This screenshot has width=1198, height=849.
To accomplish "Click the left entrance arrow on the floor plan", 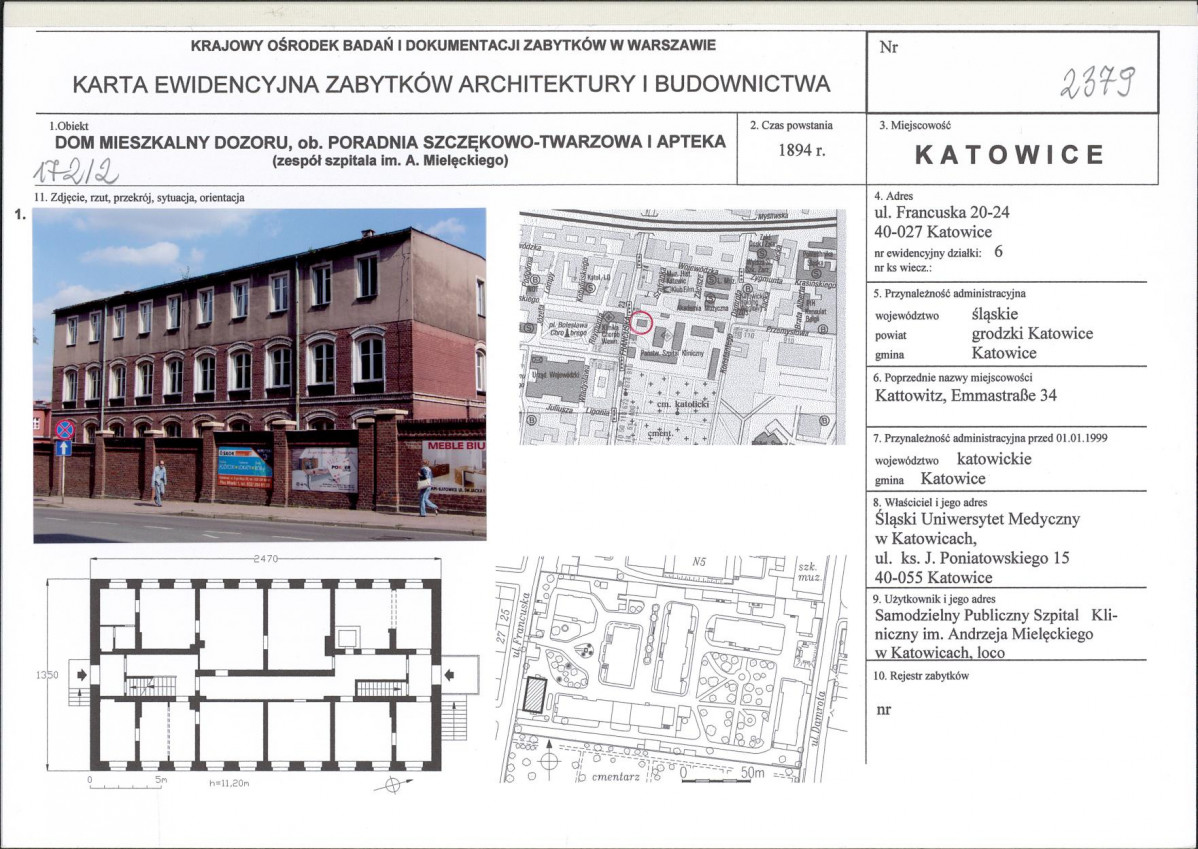I will click(x=82, y=675).
